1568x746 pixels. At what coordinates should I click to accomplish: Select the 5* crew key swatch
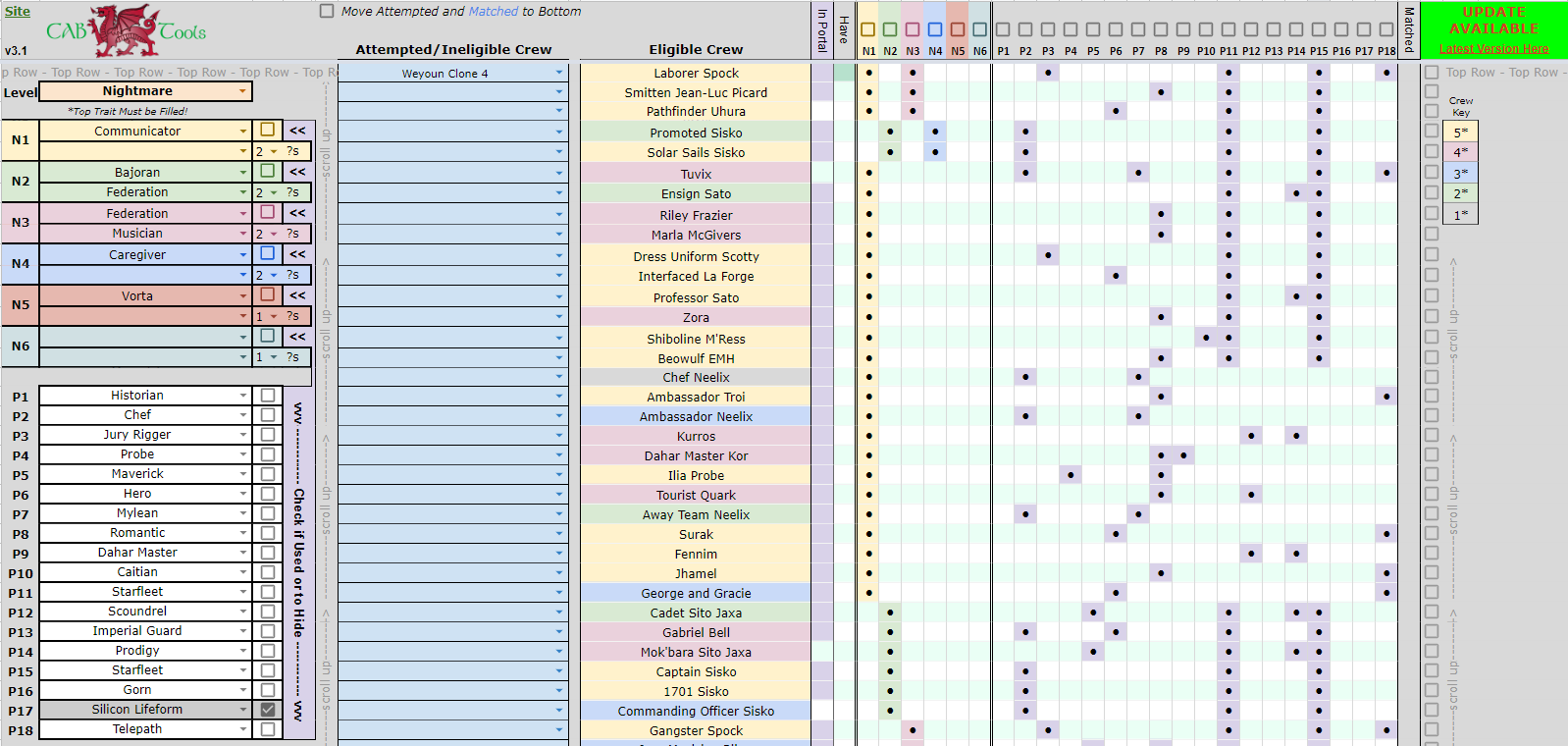1460,132
